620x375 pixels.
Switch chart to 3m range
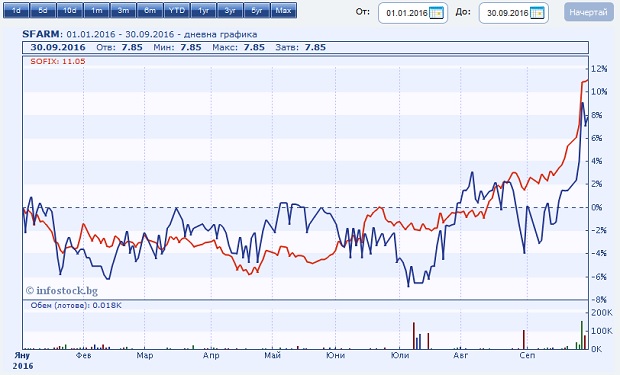point(123,11)
